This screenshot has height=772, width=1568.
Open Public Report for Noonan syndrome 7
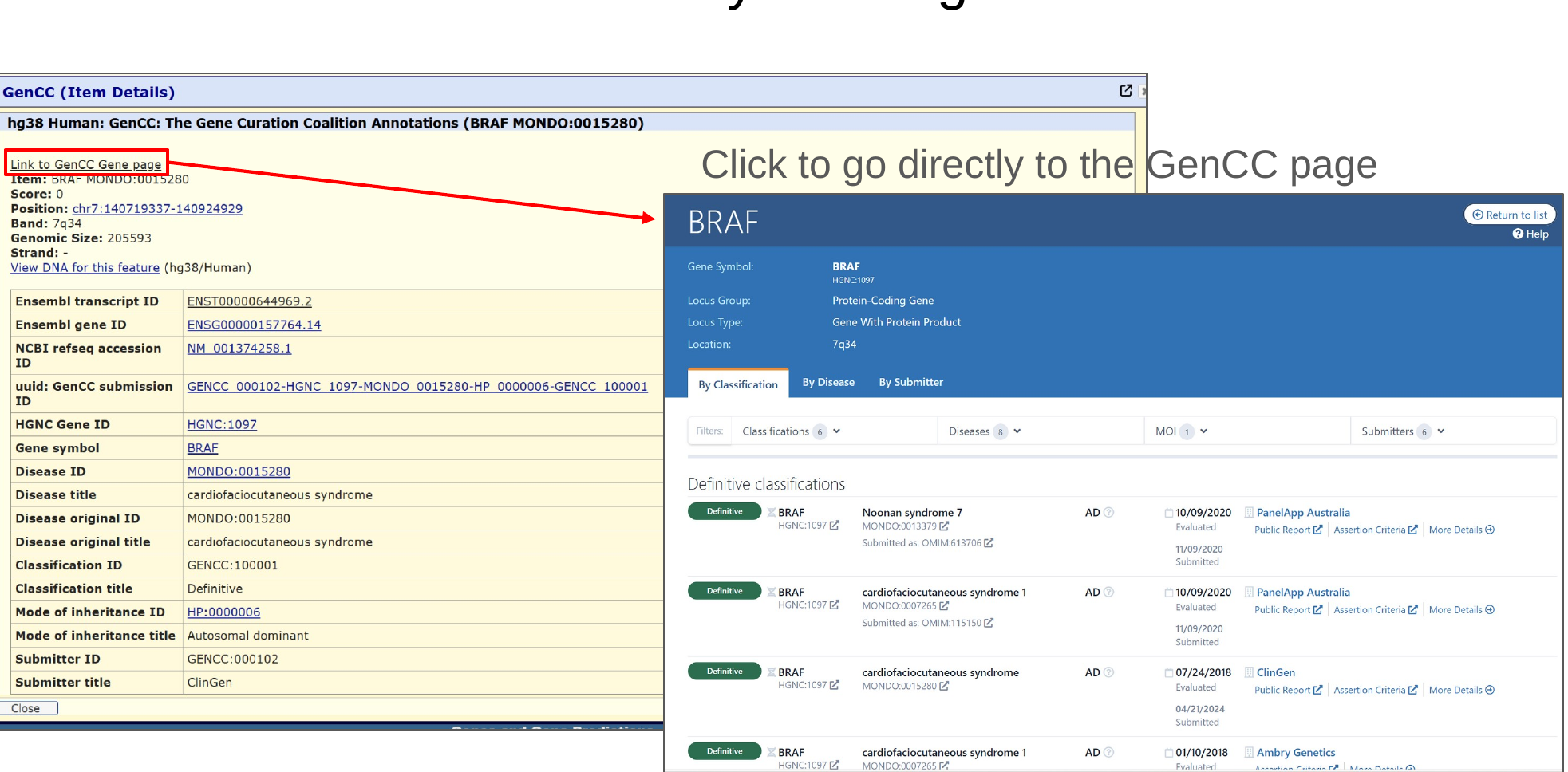pyautogui.click(x=1288, y=530)
